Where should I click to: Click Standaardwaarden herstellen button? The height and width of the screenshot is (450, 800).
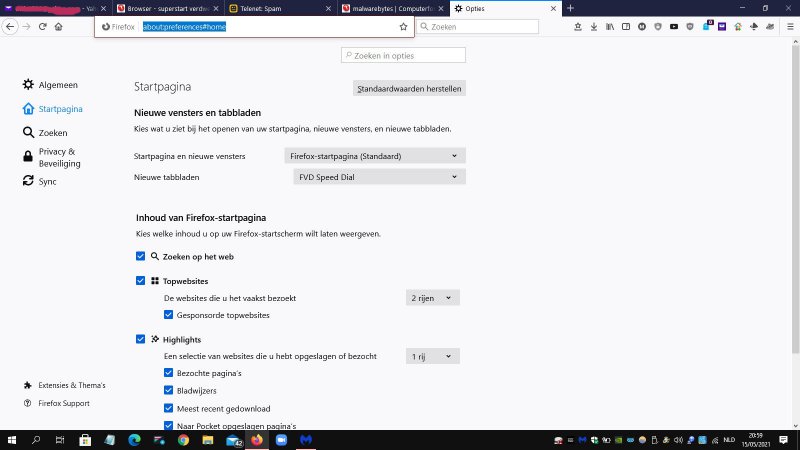409,88
